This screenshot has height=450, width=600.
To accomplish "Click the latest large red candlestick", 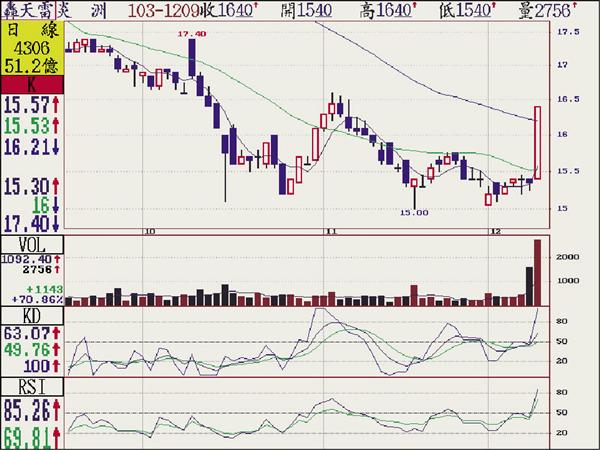I will (537, 142).
